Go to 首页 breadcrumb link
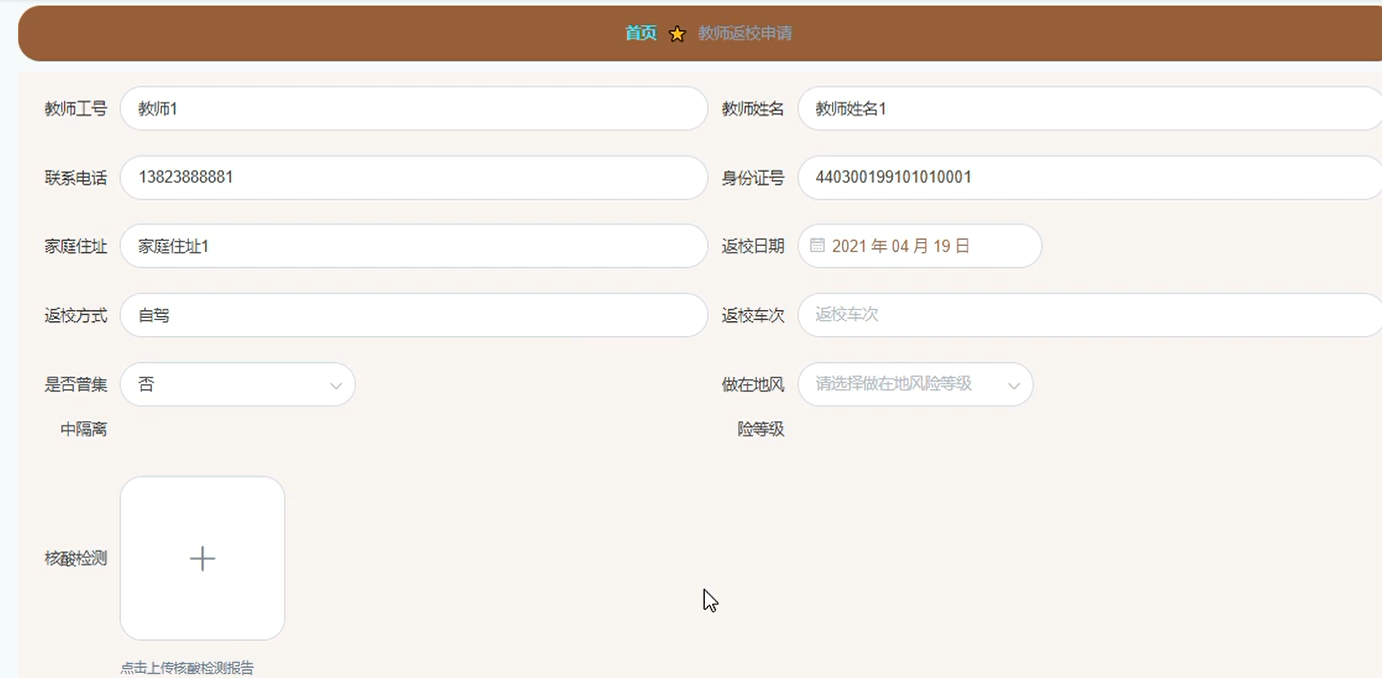 [x=640, y=33]
